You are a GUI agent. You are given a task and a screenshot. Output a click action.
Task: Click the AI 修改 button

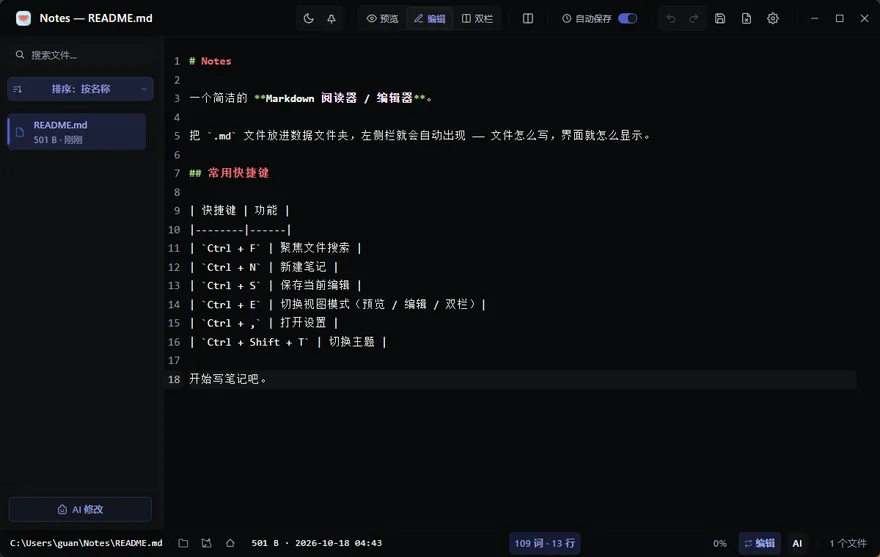[80, 509]
